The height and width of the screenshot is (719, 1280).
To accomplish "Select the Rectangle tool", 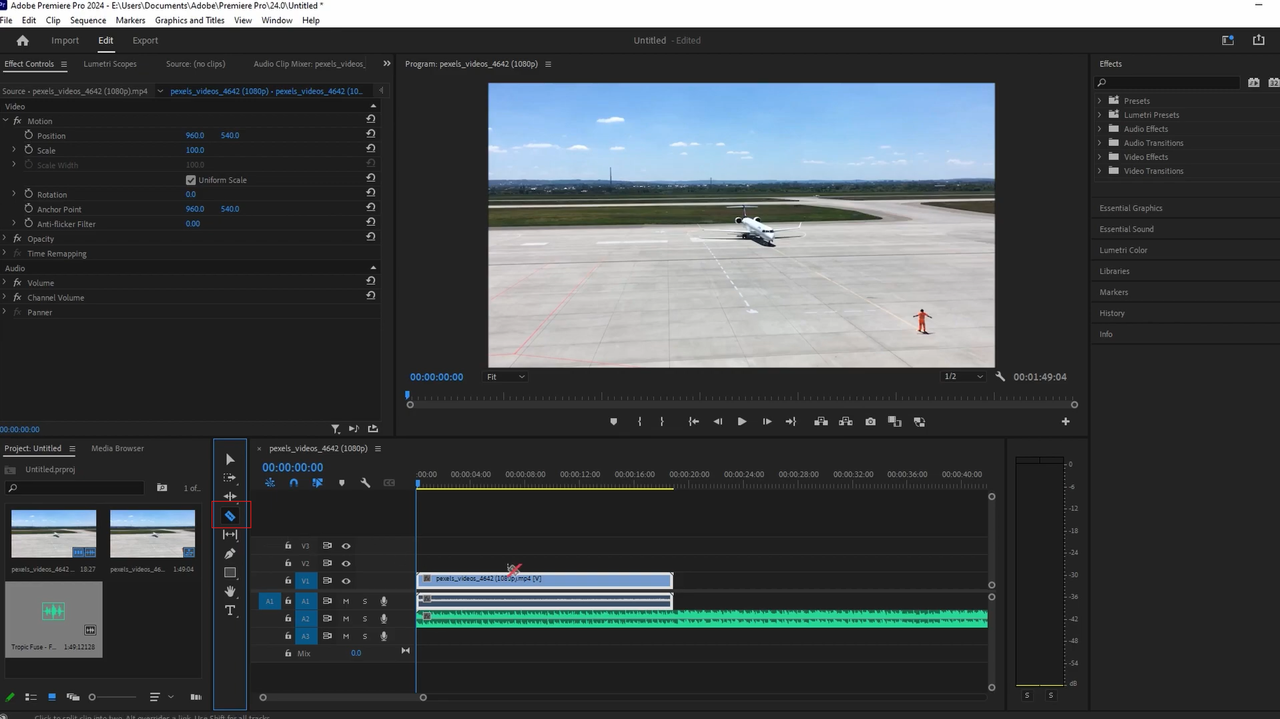I will (x=230, y=573).
